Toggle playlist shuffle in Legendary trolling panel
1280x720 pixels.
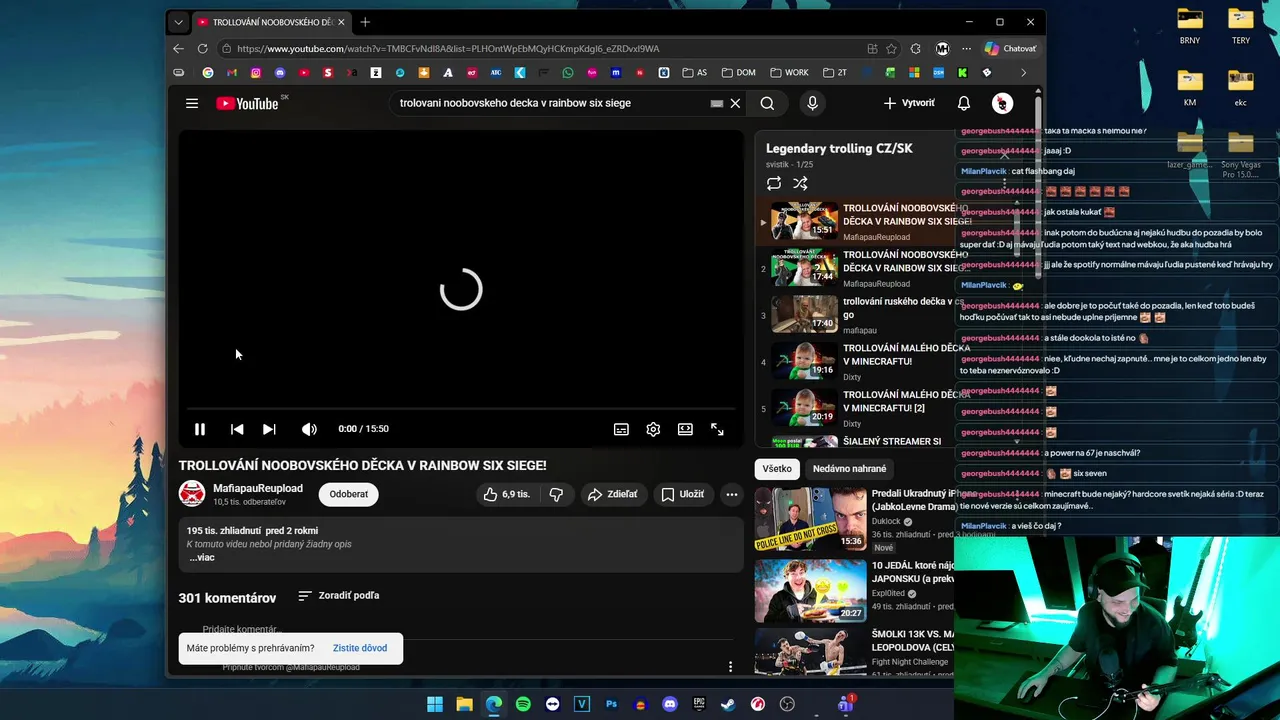tap(800, 183)
